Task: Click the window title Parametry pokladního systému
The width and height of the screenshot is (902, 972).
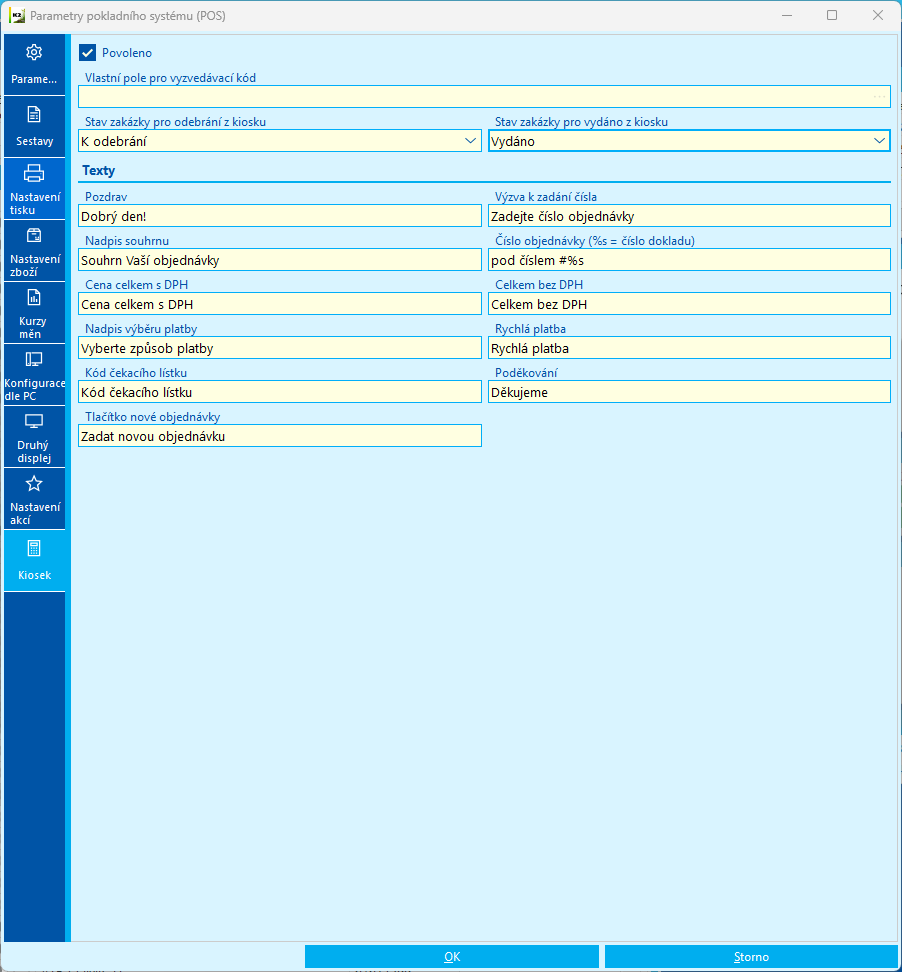Action: 128,15
